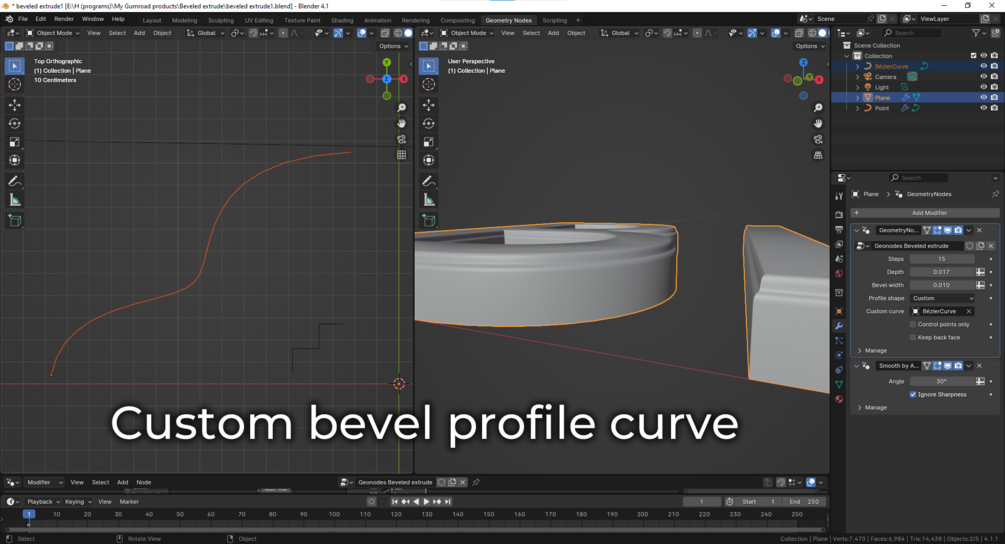Play the animation in timeline
1005x544 pixels.
[426, 502]
